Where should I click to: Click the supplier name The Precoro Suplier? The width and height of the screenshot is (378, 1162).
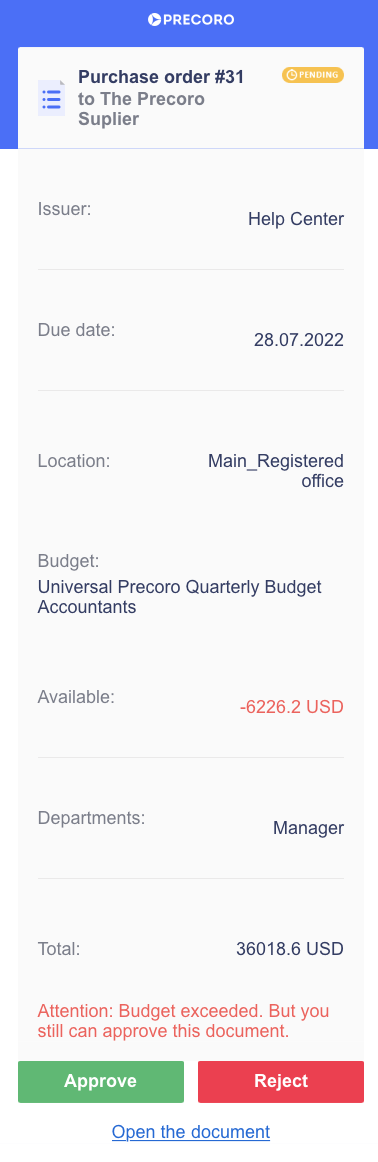(x=142, y=109)
